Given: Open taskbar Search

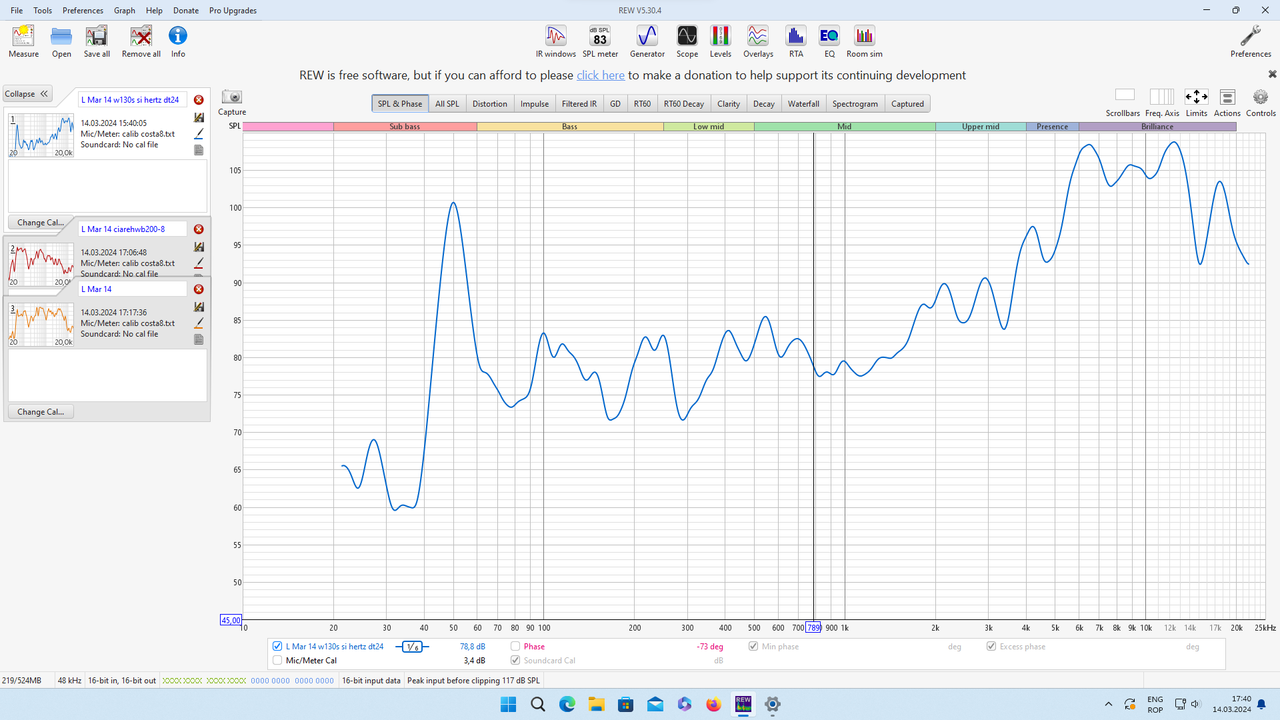Looking at the screenshot, I should point(537,704).
